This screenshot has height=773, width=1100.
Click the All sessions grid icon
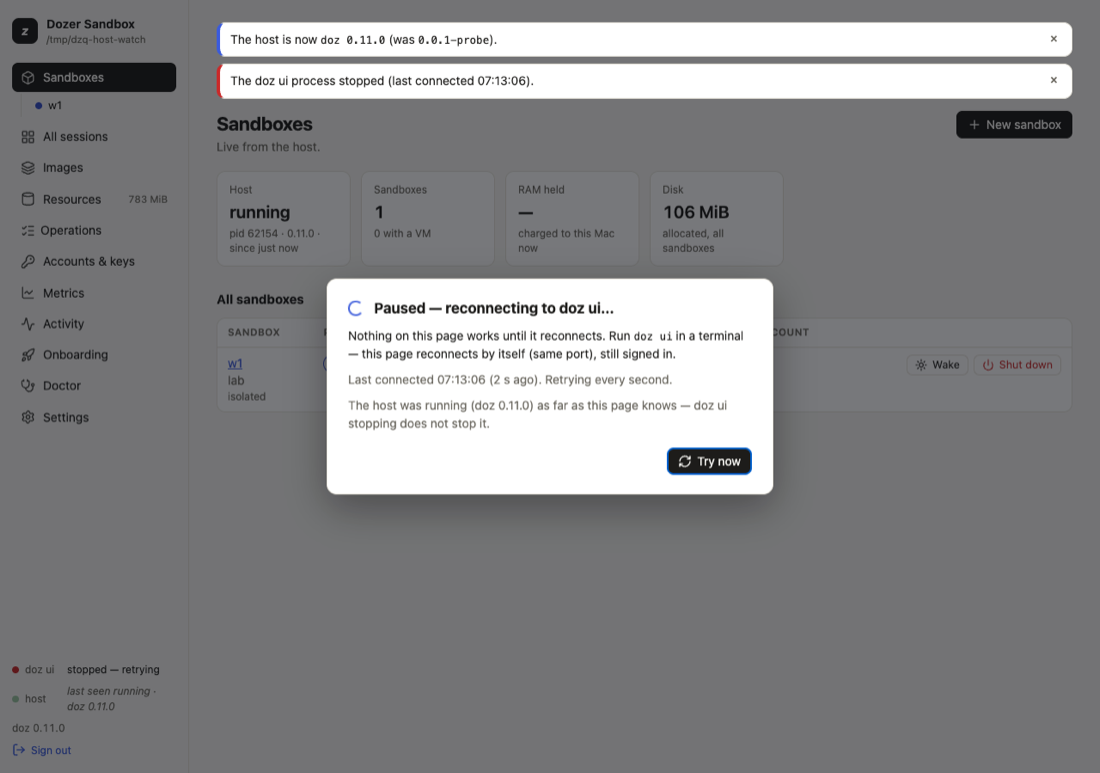28,137
